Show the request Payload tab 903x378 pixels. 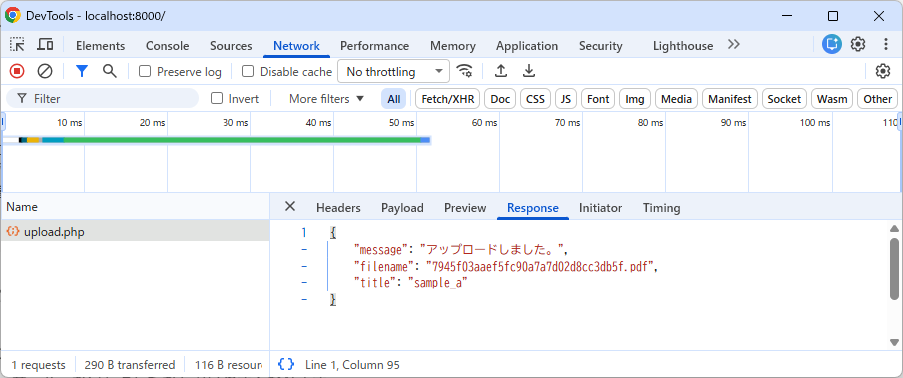tap(402, 208)
